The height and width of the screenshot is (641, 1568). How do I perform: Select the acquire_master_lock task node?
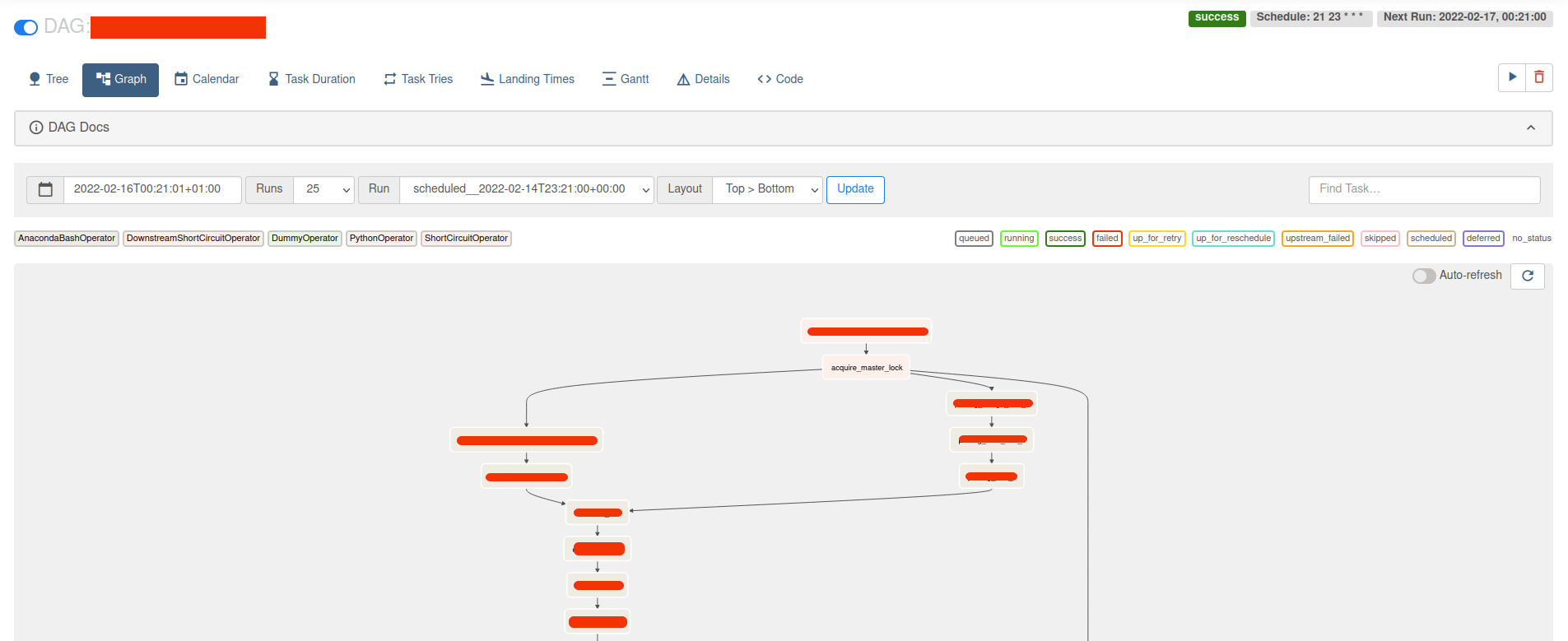[867, 368]
